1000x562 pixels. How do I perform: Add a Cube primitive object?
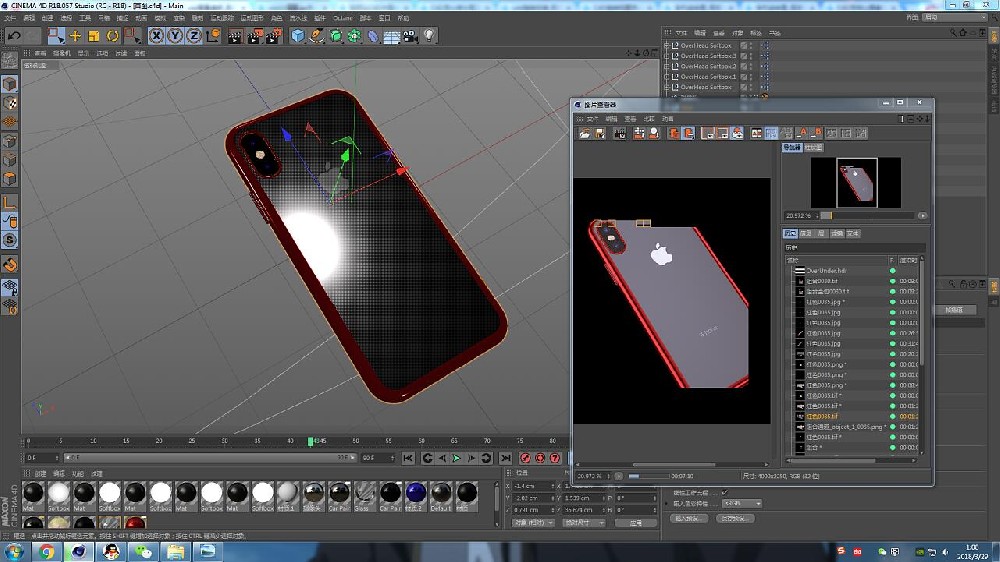tap(298, 36)
